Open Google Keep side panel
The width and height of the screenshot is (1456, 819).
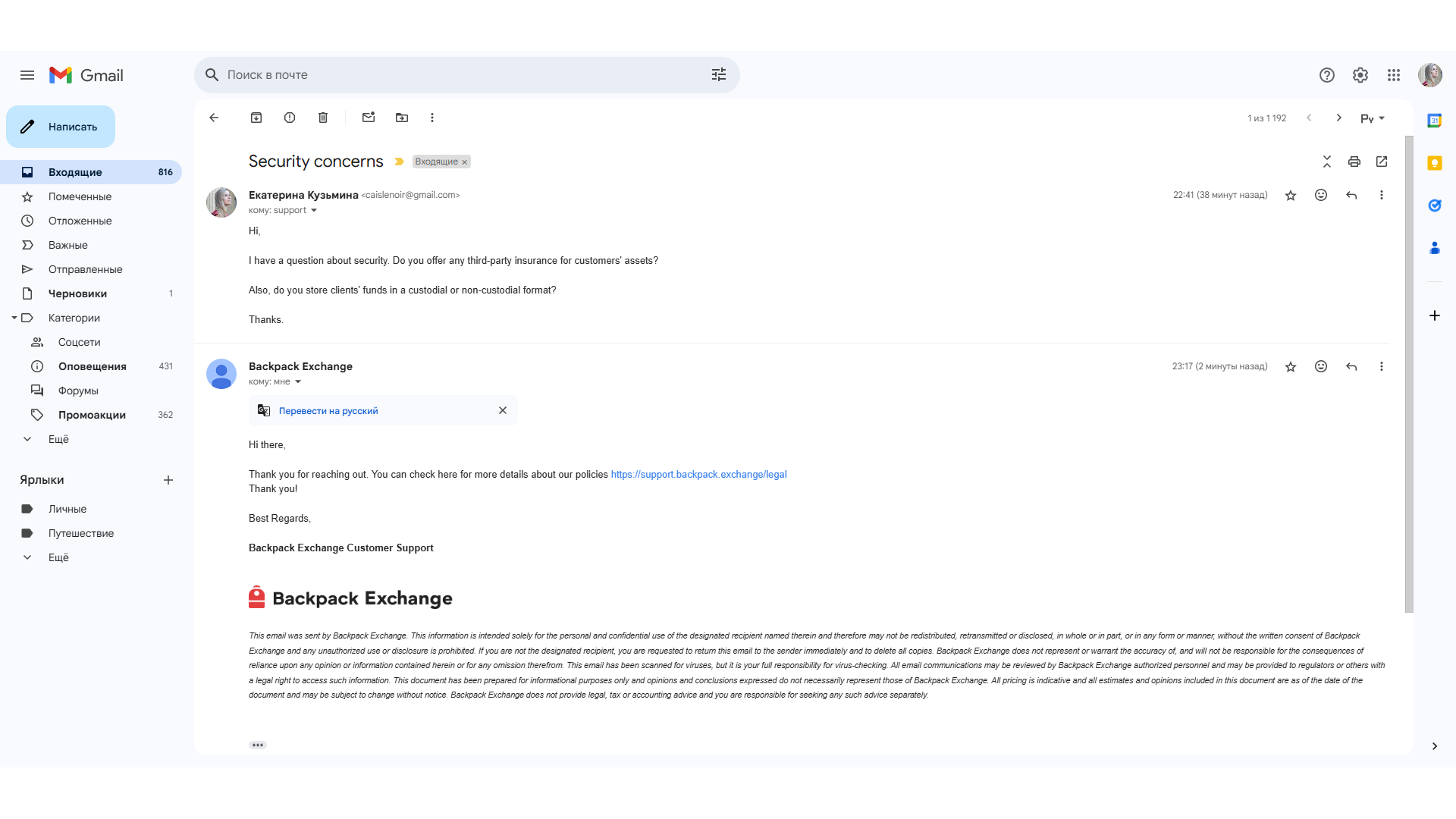1434,163
